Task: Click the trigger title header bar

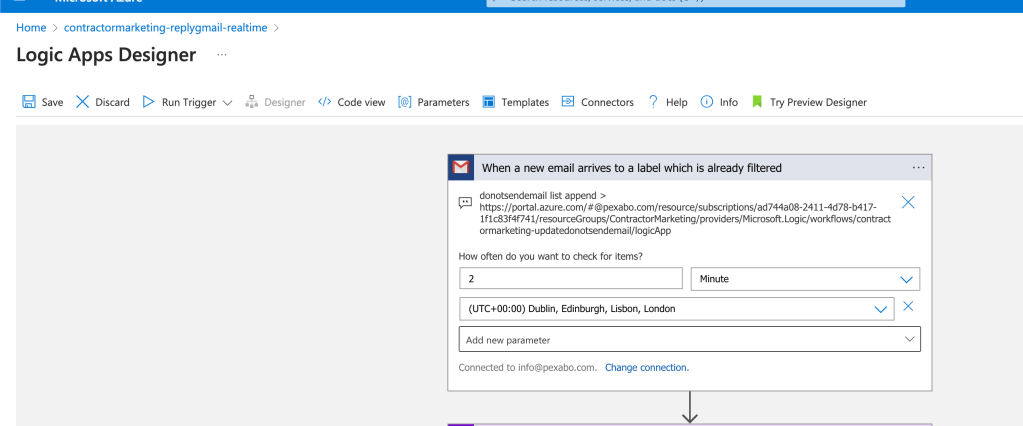Action: coord(690,168)
